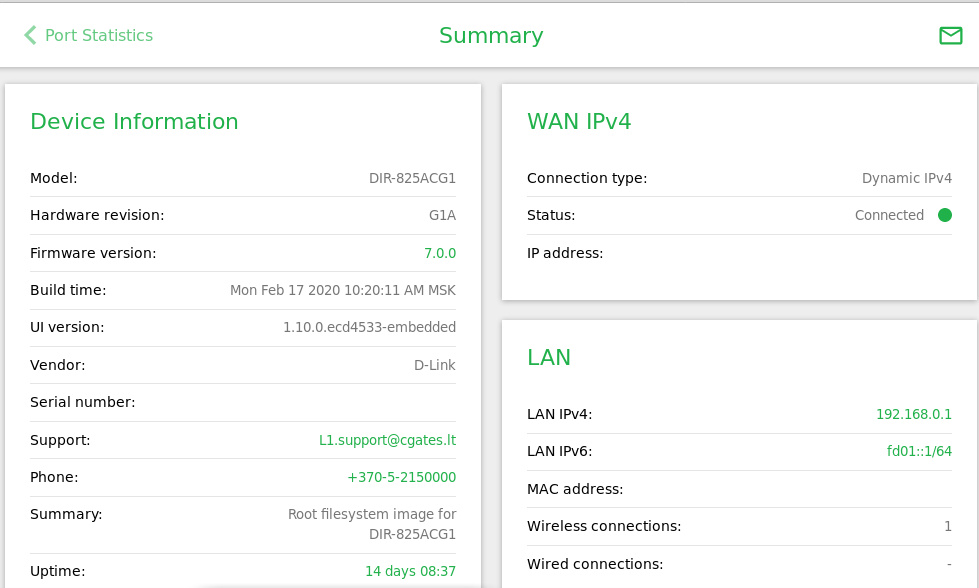
Task: Click the MAC address label
Action: [575, 489]
